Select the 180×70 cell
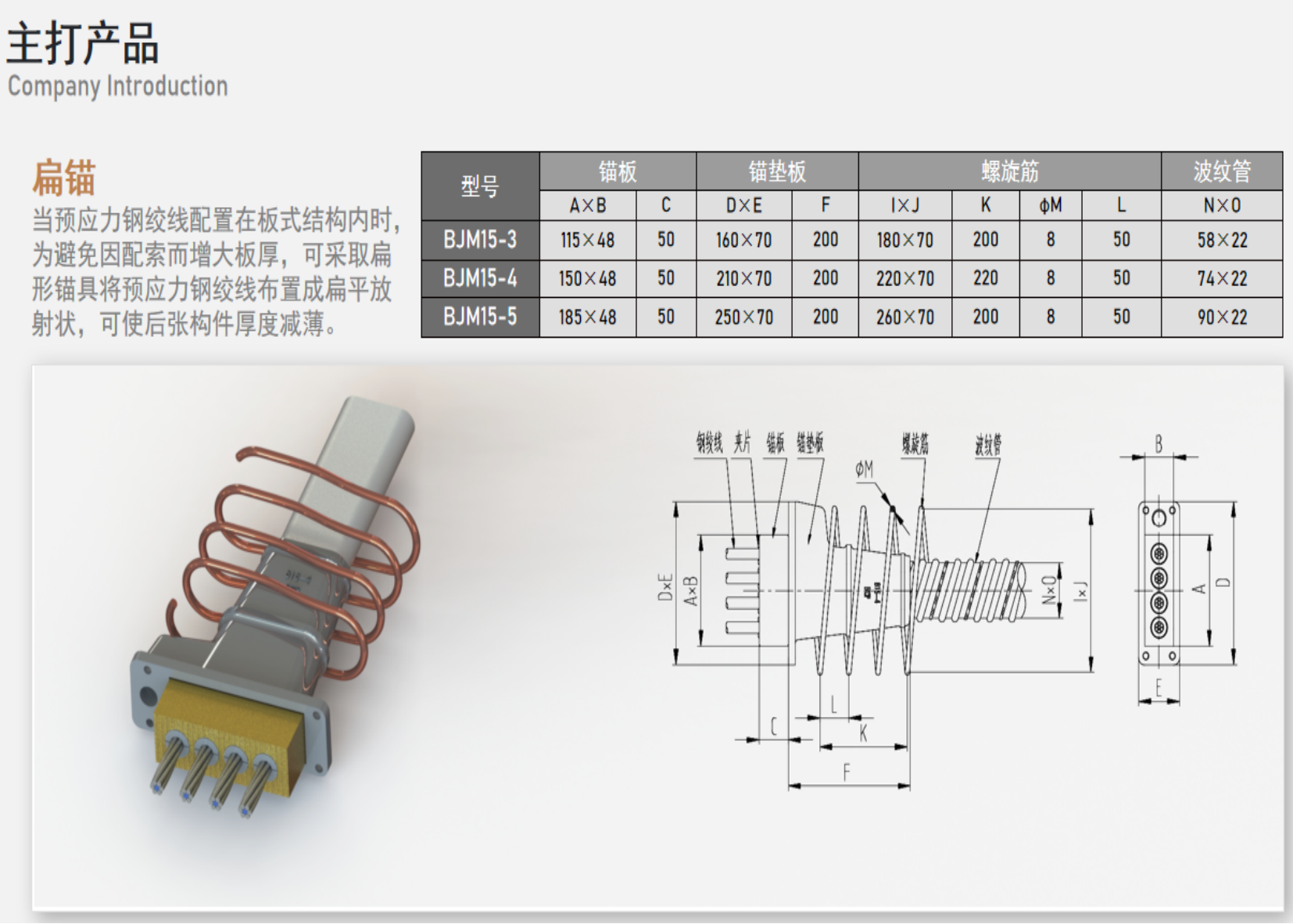The height and width of the screenshot is (924, 1293). [904, 240]
